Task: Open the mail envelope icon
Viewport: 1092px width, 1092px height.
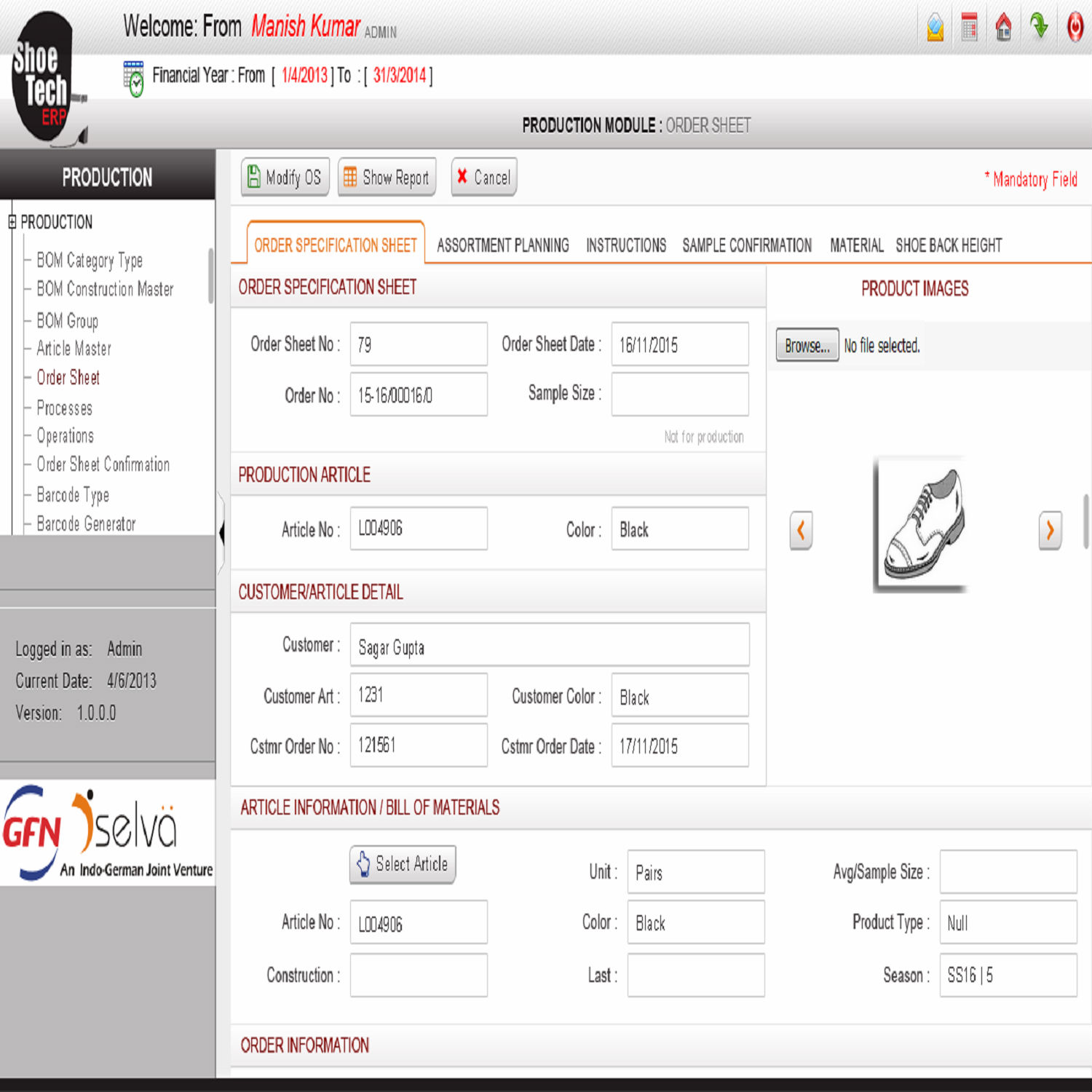Action: (x=935, y=28)
